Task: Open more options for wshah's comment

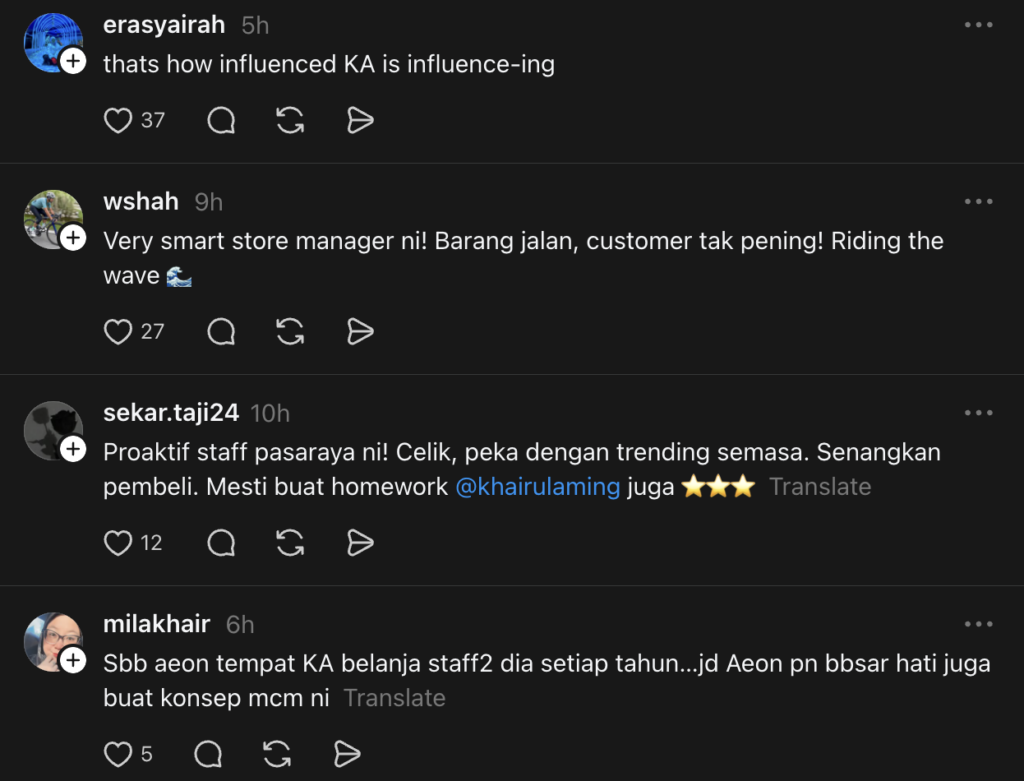Action: pos(978,202)
